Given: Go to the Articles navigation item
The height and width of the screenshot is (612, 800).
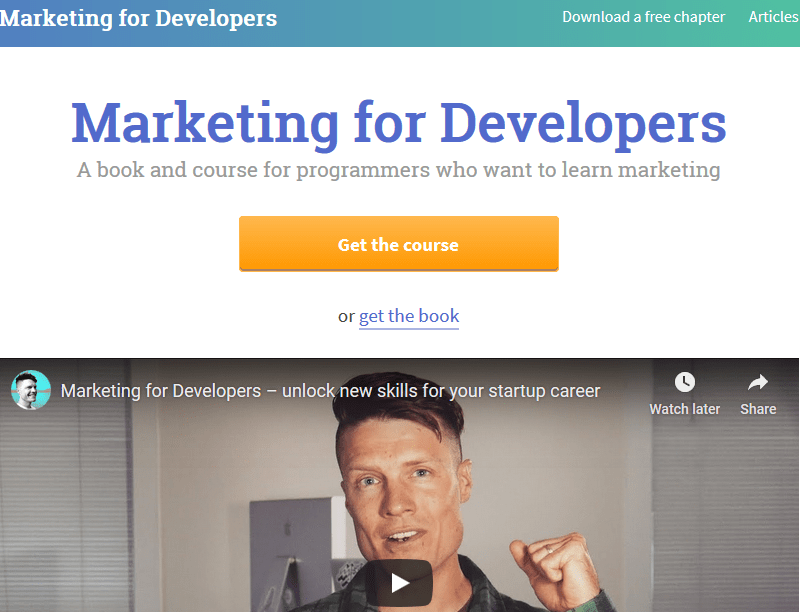Looking at the screenshot, I should (773, 17).
